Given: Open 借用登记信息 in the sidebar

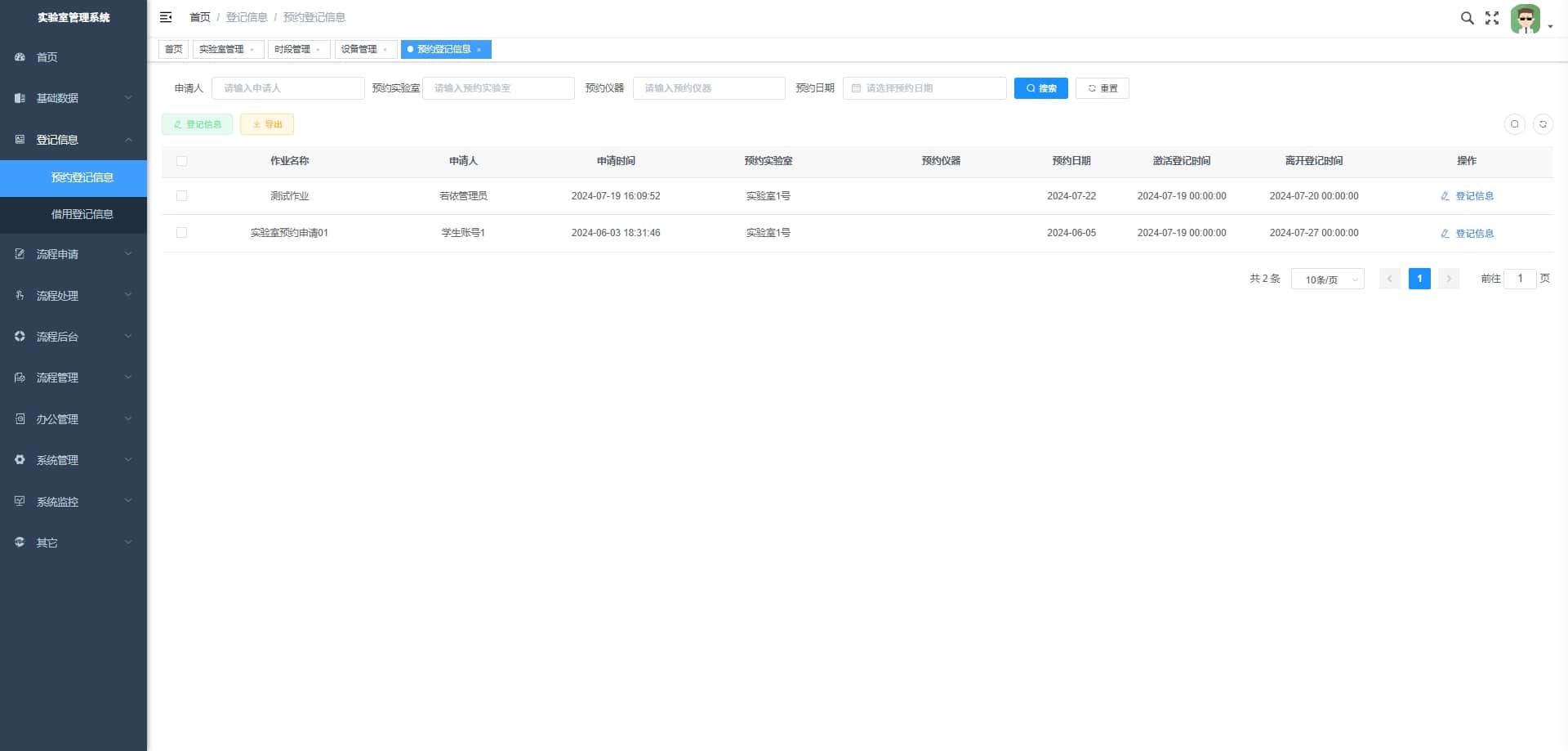Looking at the screenshot, I should point(73,214).
